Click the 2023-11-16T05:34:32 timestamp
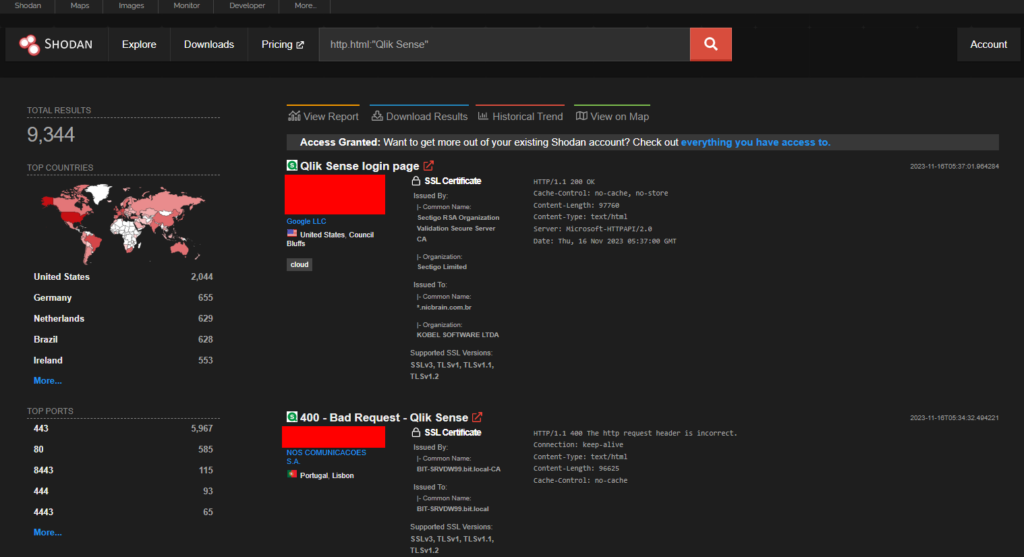Image resolution: width=1024 pixels, height=557 pixels. point(954,418)
